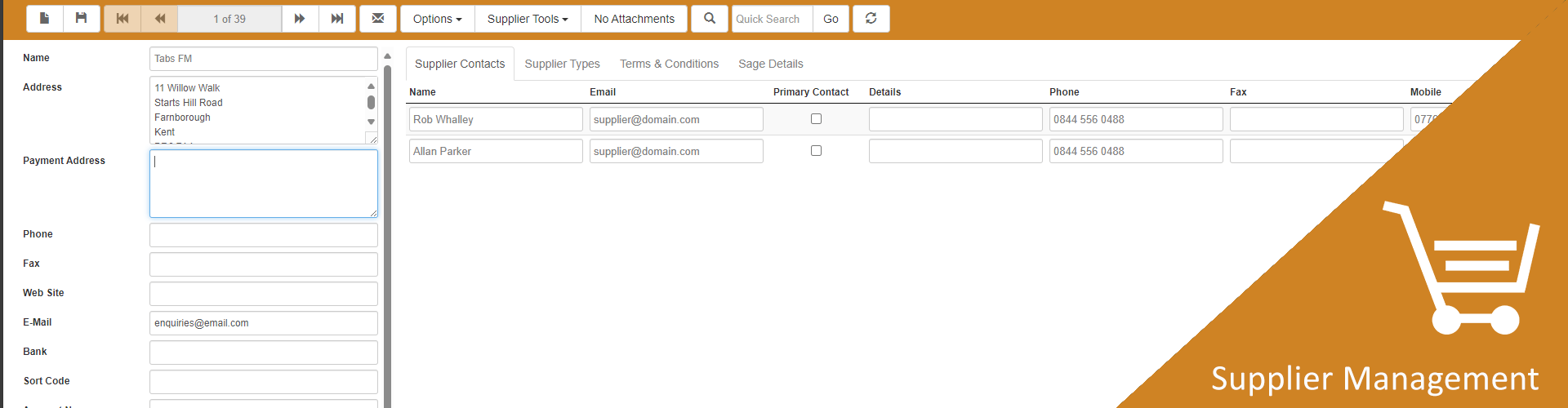Click the Sort Code input field

264,382
